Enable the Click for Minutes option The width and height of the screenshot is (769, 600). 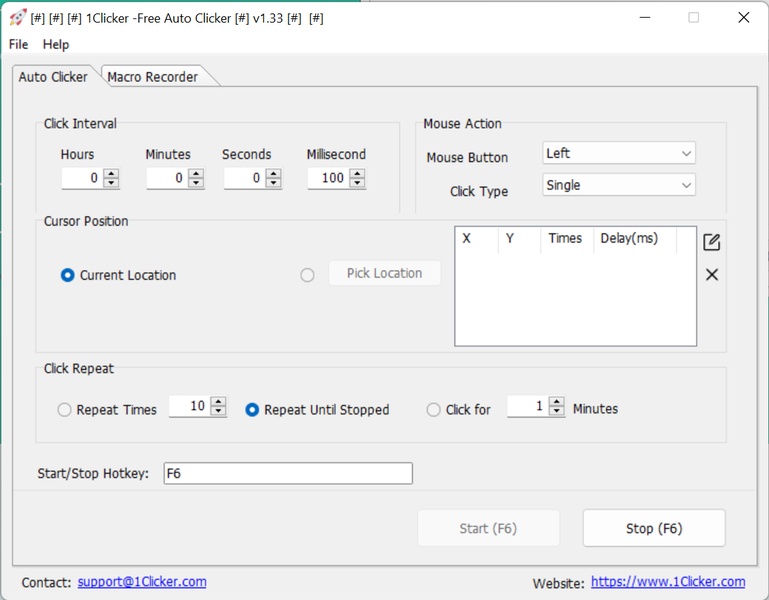click(x=433, y=410)
